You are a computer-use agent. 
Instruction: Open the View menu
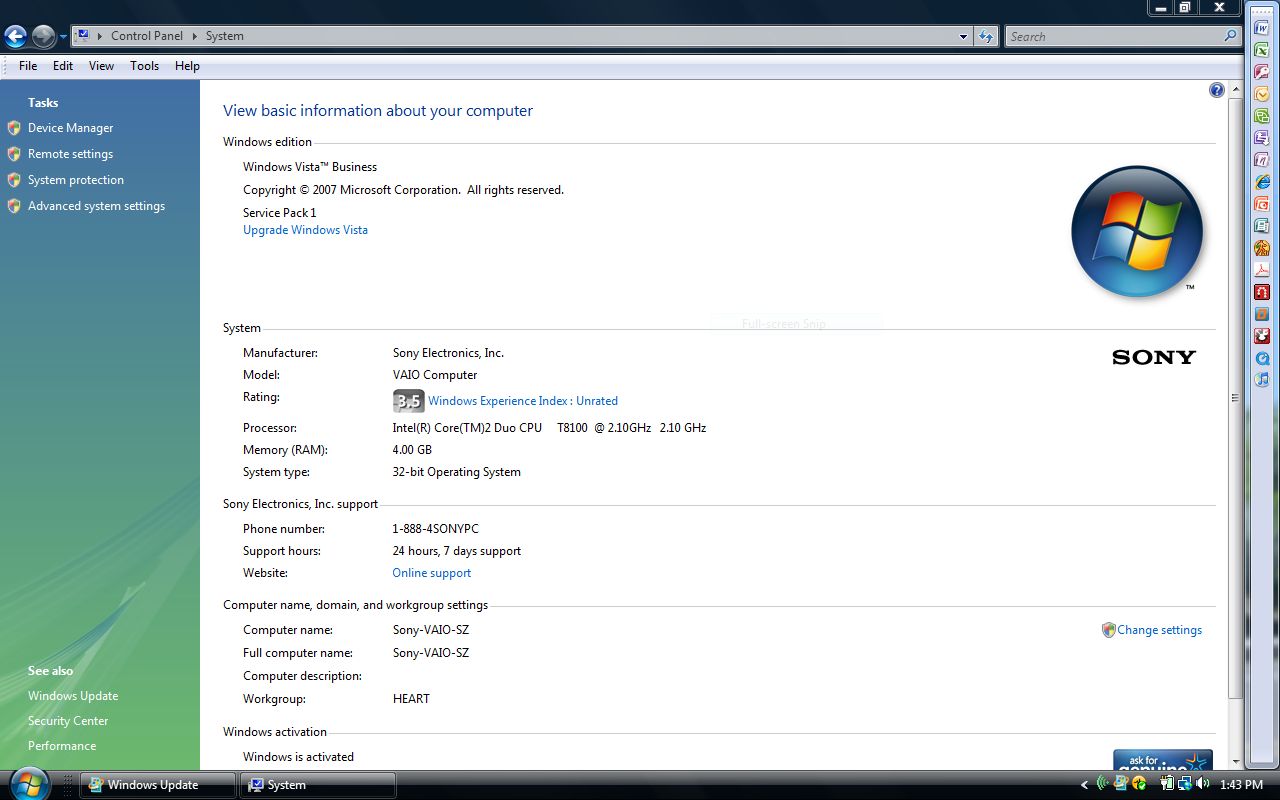[x=101, y=66]
